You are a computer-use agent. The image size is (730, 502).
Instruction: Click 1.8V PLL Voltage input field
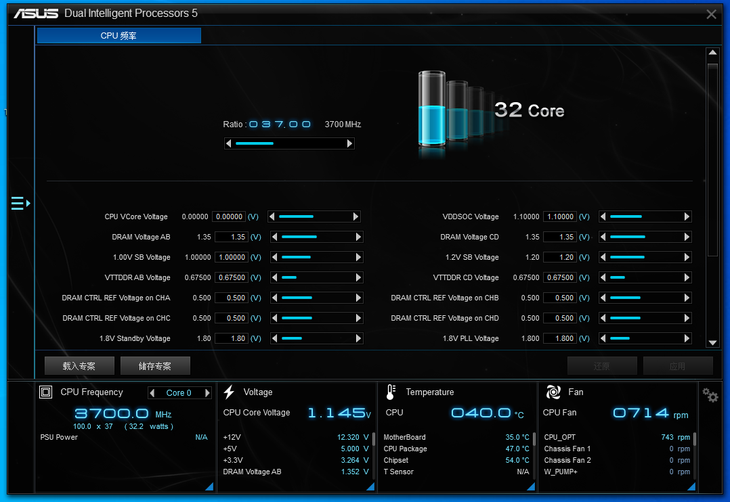(560, 339)
